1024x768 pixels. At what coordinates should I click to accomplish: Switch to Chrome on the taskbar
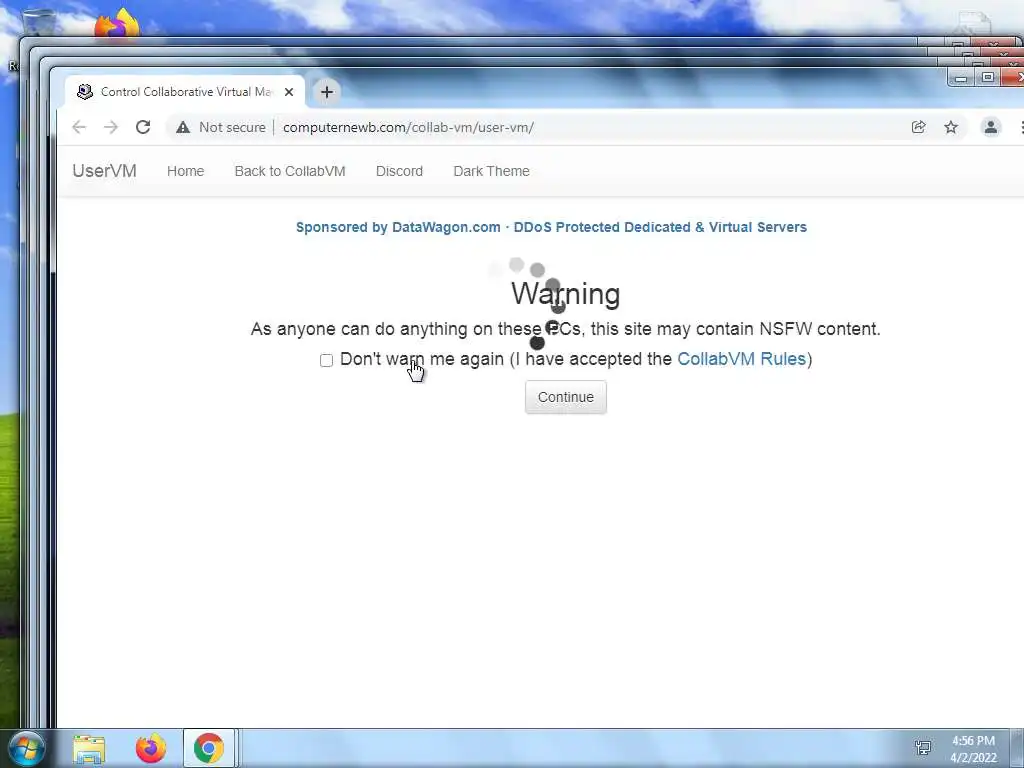click(x=208, y=748)
